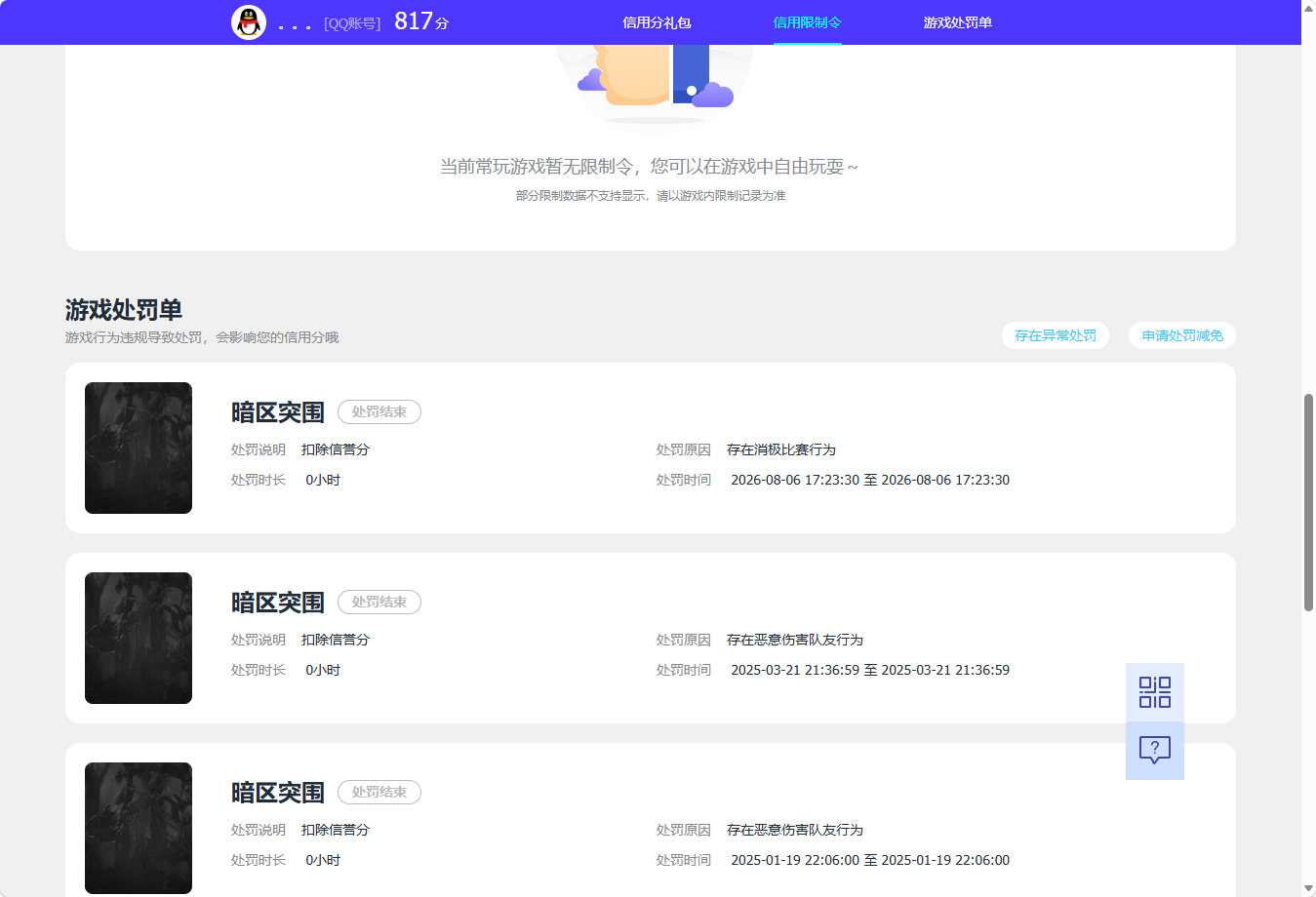Click 存在恶意伤害队友行为 in the 2025-01-19 record
Viewport: 1316px width, 897px height.
coord(795,830)
